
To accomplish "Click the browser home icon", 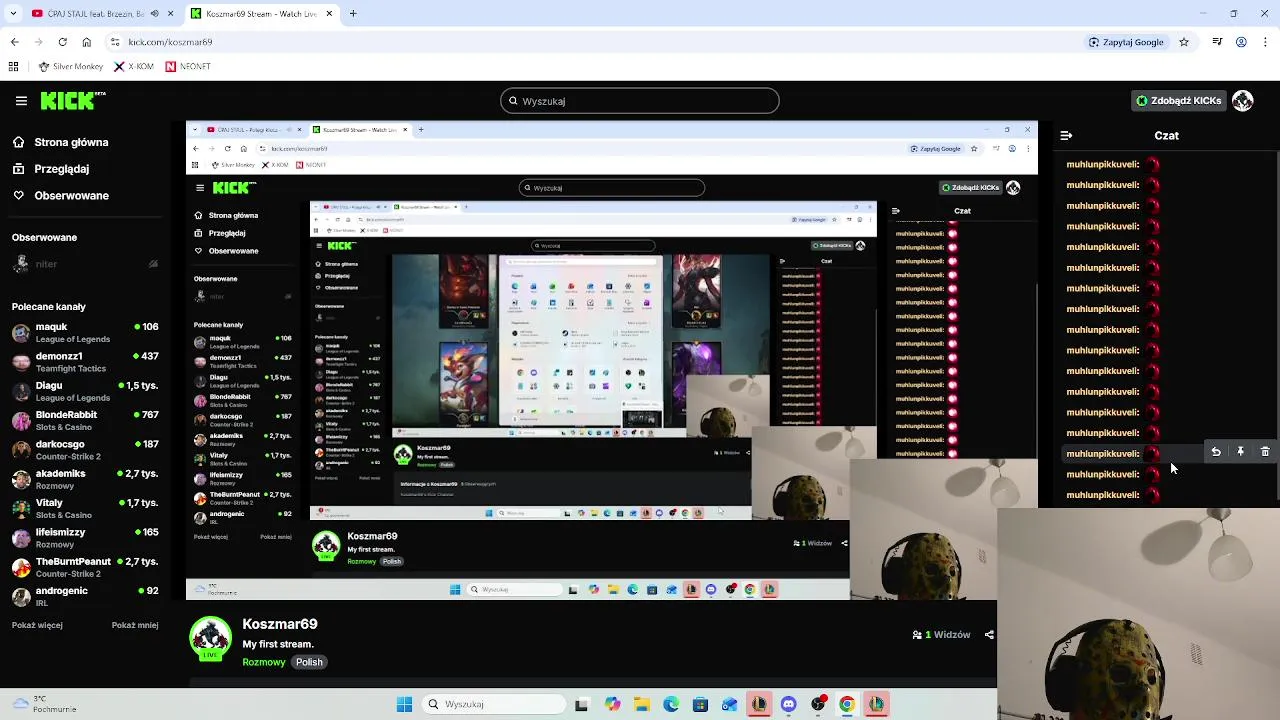I will tap(86, 42).
